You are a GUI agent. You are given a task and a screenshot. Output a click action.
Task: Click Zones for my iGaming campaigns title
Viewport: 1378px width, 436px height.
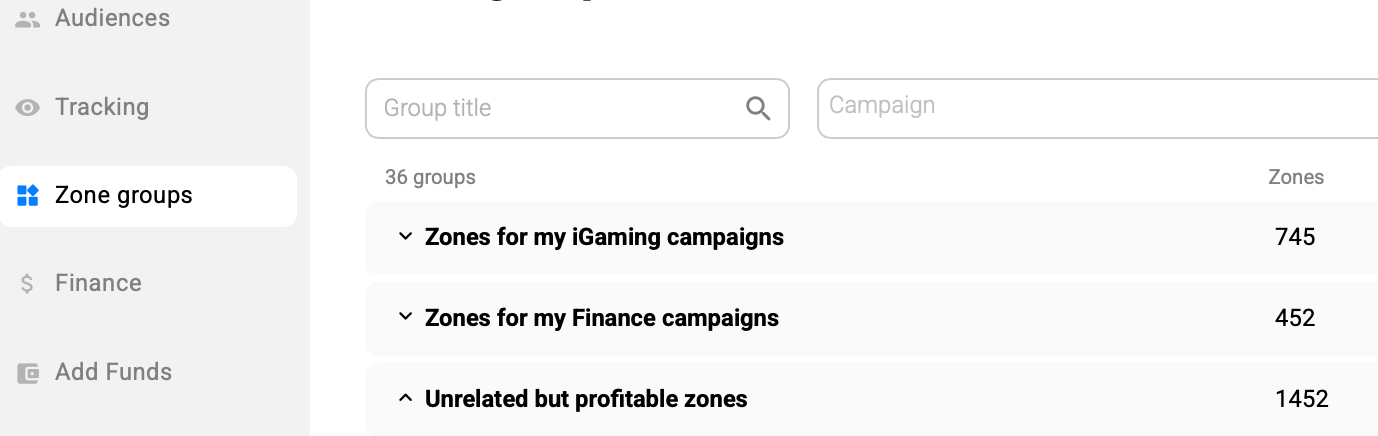[604, 237]
